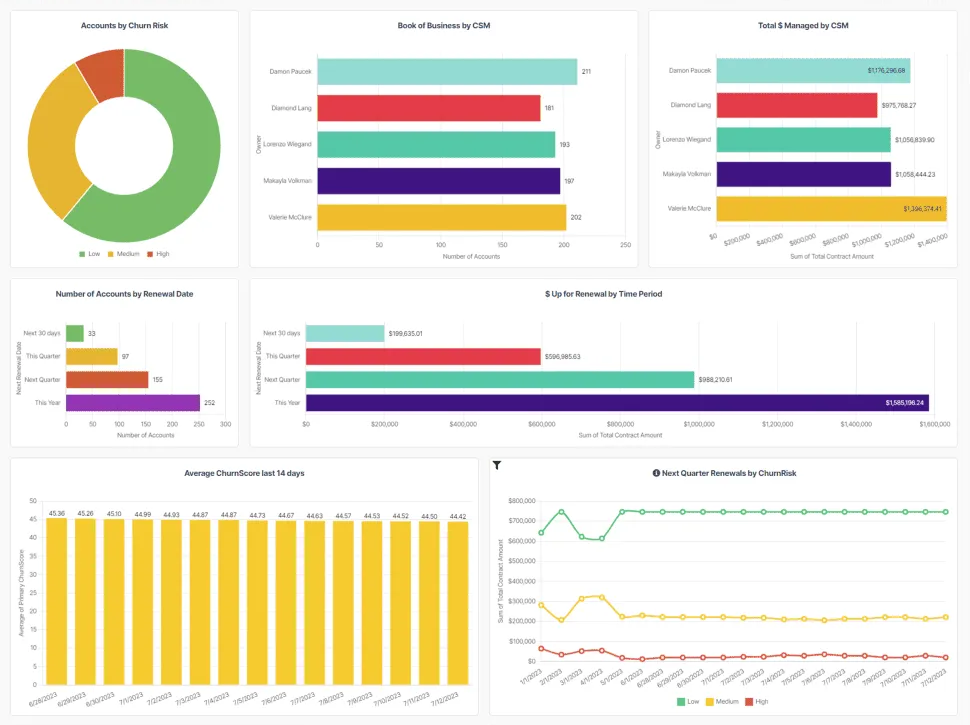Click the info icon beside Next Quarter Renewals title

tap(657, 472)
